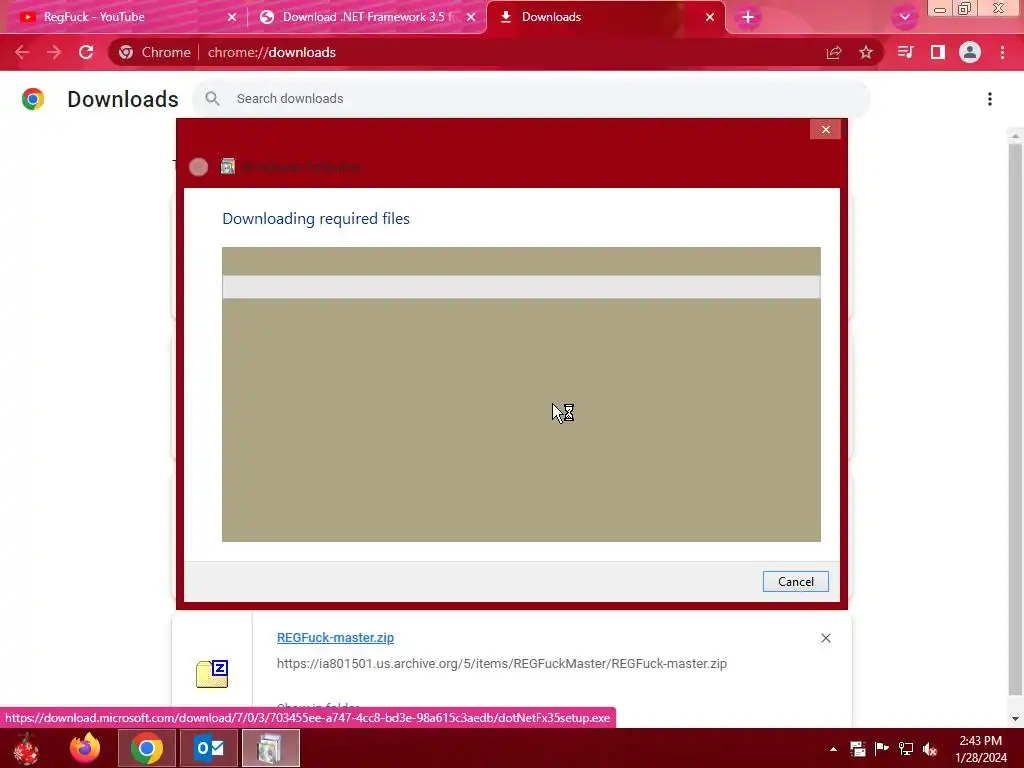Click the archive.org source URL text
The image size is (1024, 768).
[502, 664]
